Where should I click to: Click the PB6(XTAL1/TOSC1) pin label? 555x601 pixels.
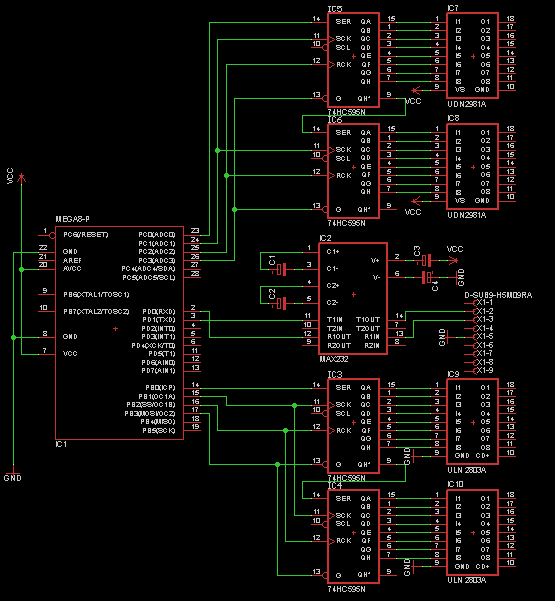pyautogui.click(x=96, y=294)
